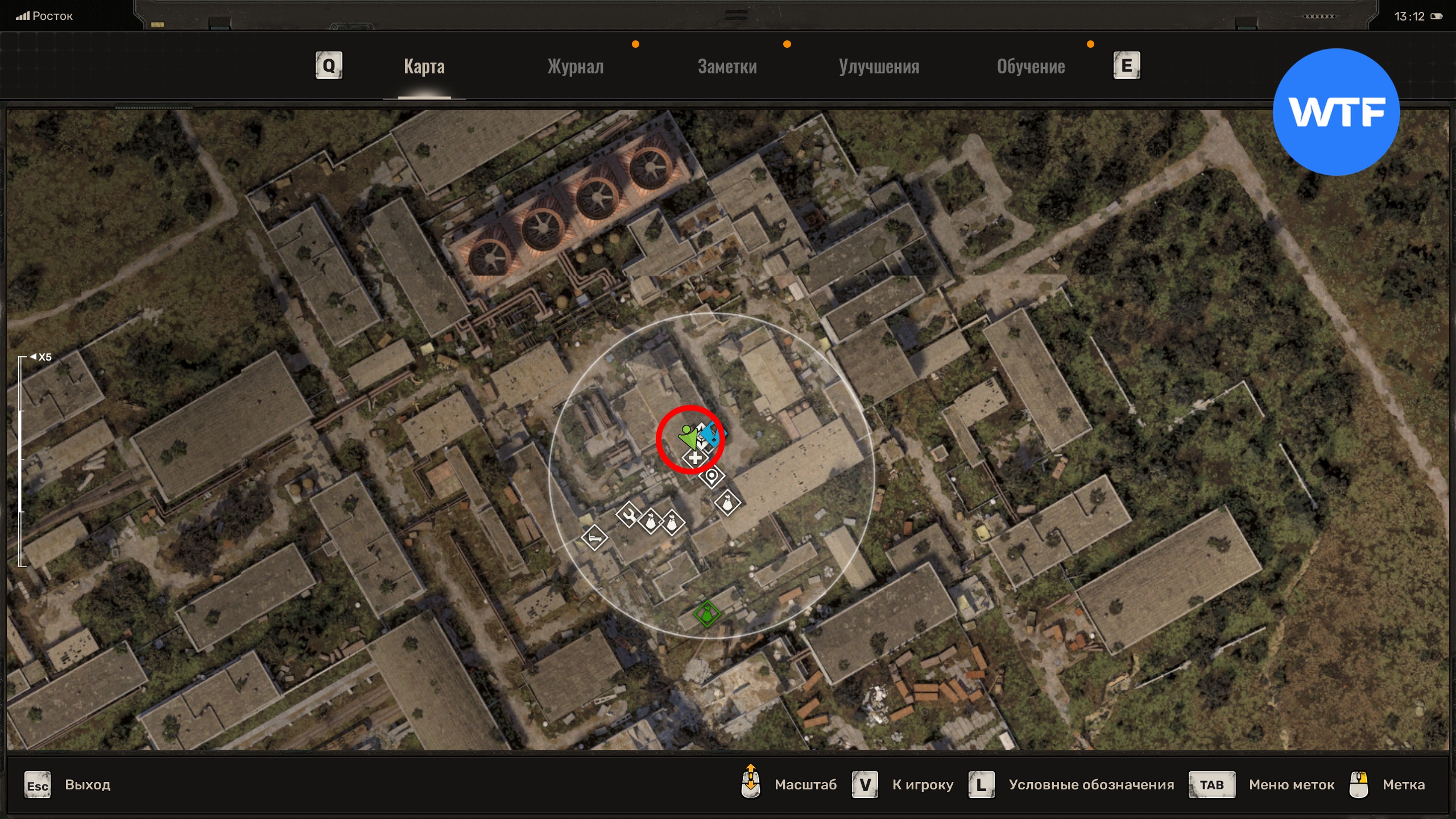This screenshot has width=1456, height=819.
Task: Open the Улучшения tab
Action: click(x=879, y=67)
